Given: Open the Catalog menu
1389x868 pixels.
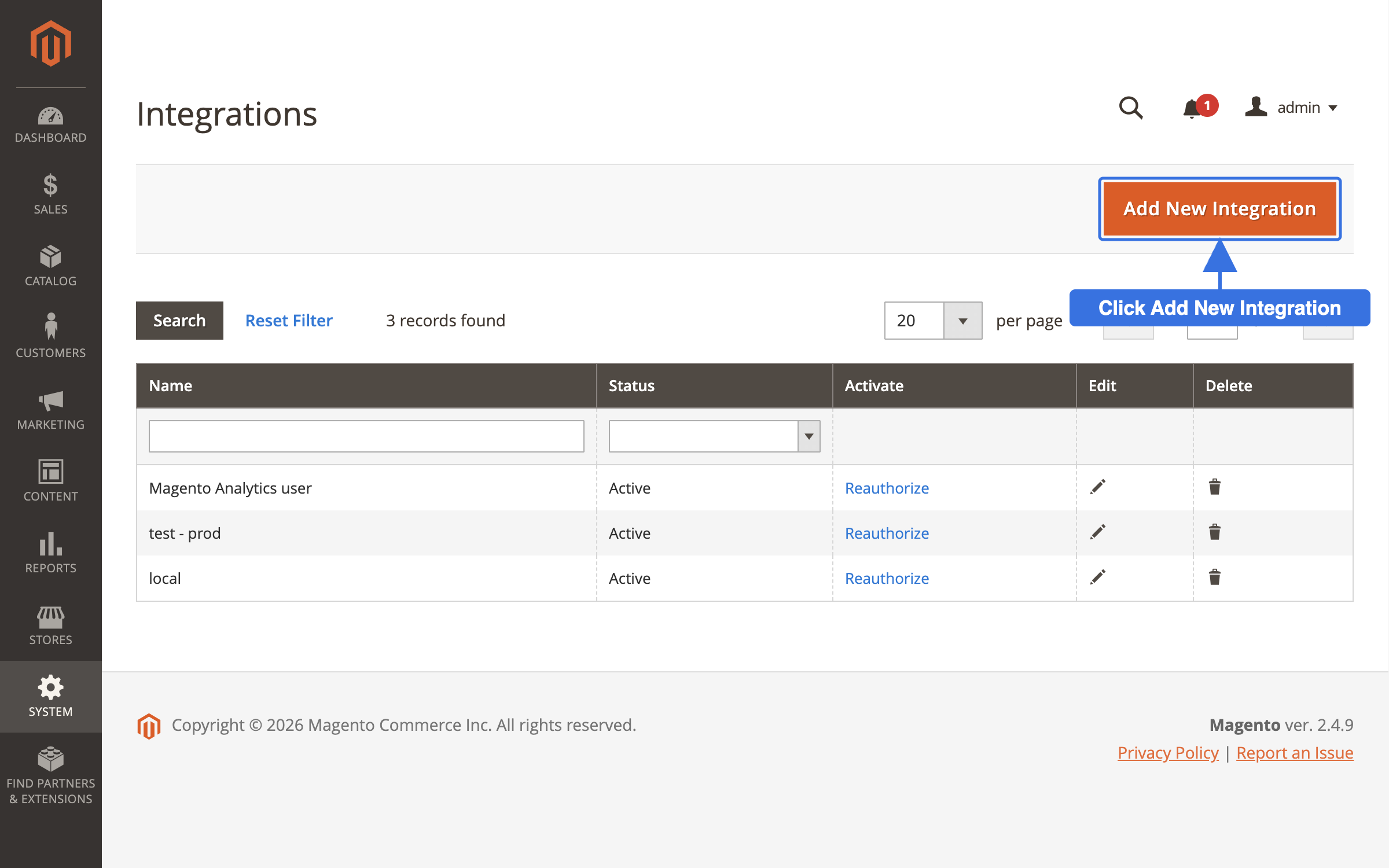Looking at the screenshot, I should click(51, 267).
